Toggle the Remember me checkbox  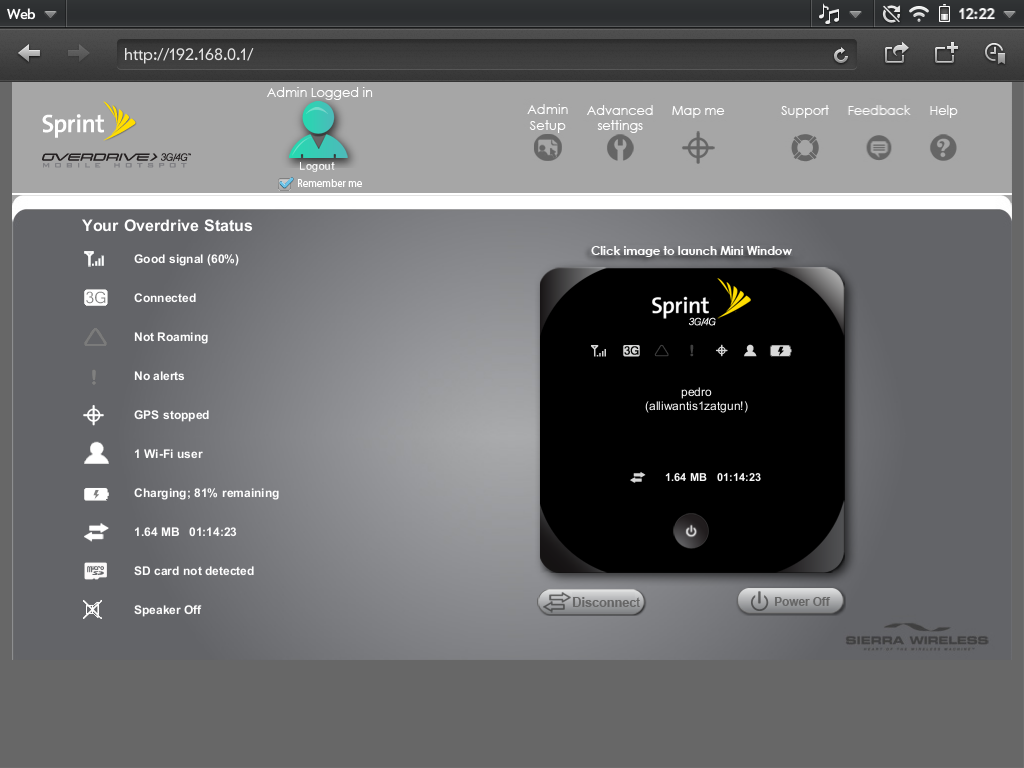click(x=285, y=184)
